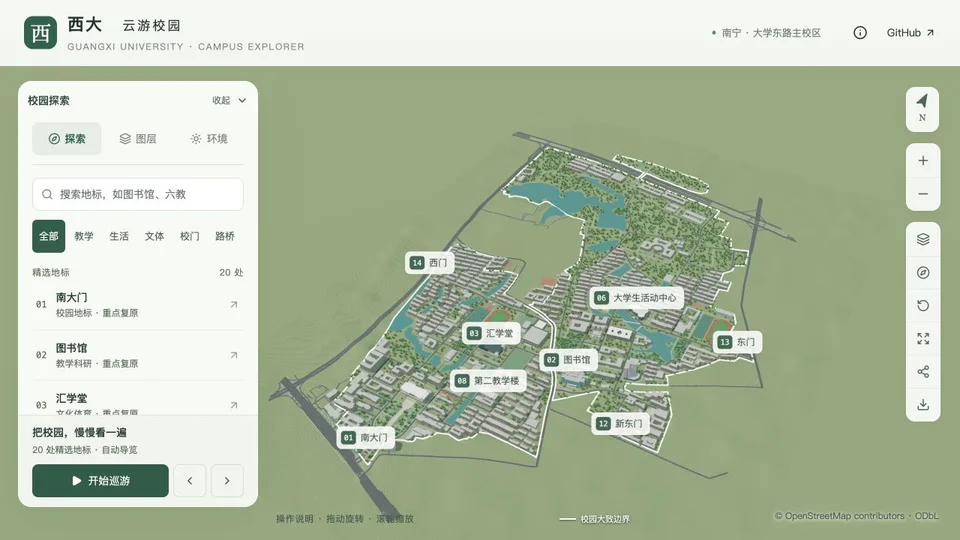Open layers icon in right toolbar
The image size is (960, 540).
(x=923, y=239)
